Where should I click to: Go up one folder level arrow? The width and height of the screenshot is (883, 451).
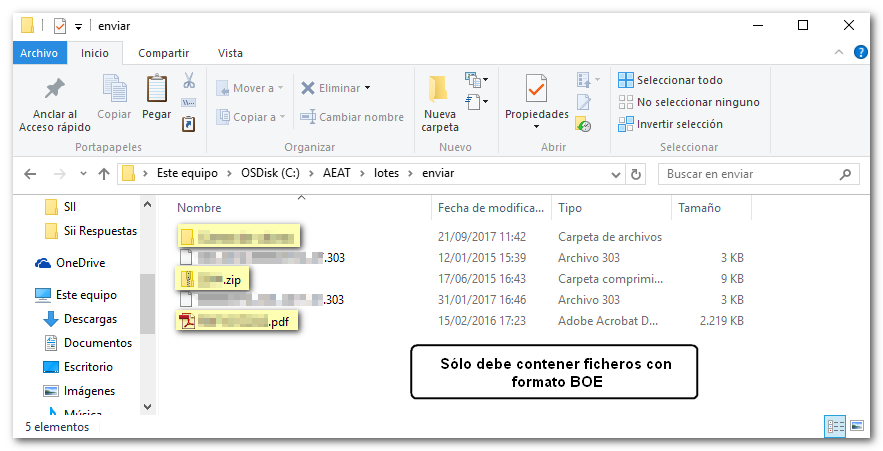coord(104,174)
